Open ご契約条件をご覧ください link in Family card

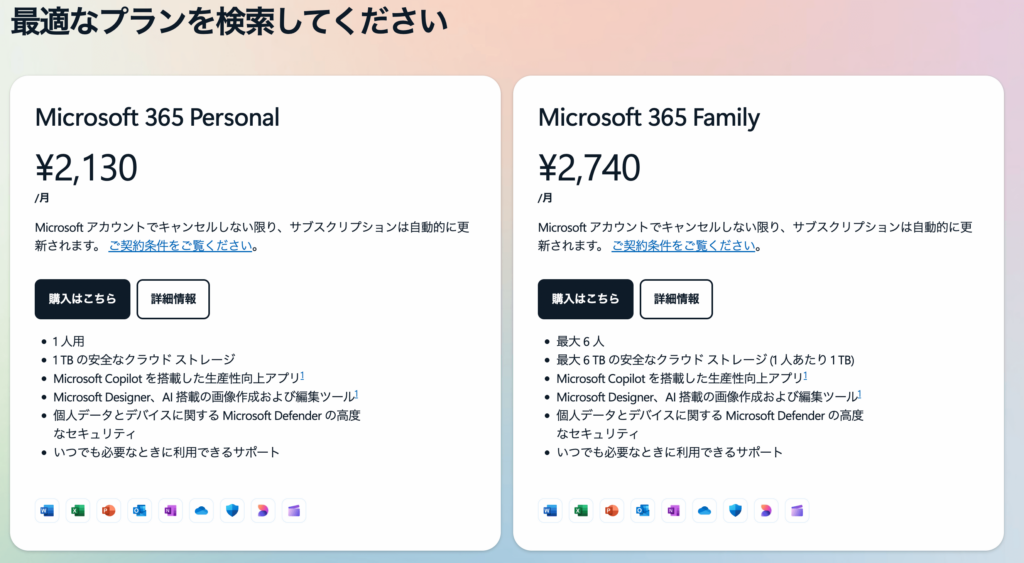point(684,246)
